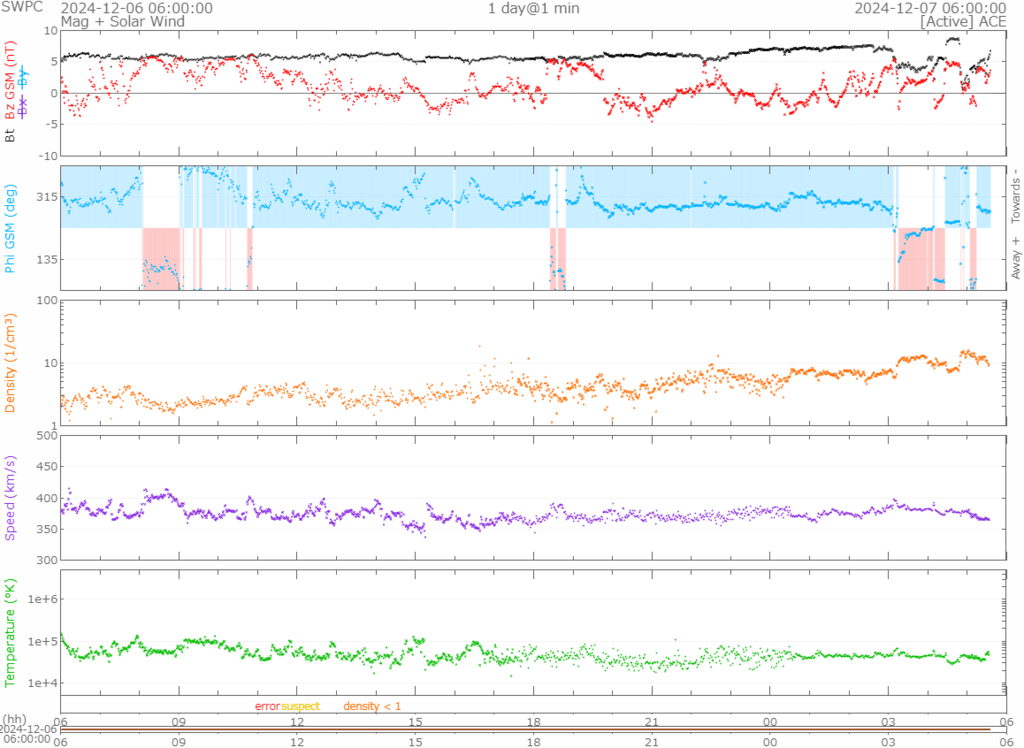Toggle the Bt series legend label

pyautogui.click(x=11, y=135)
